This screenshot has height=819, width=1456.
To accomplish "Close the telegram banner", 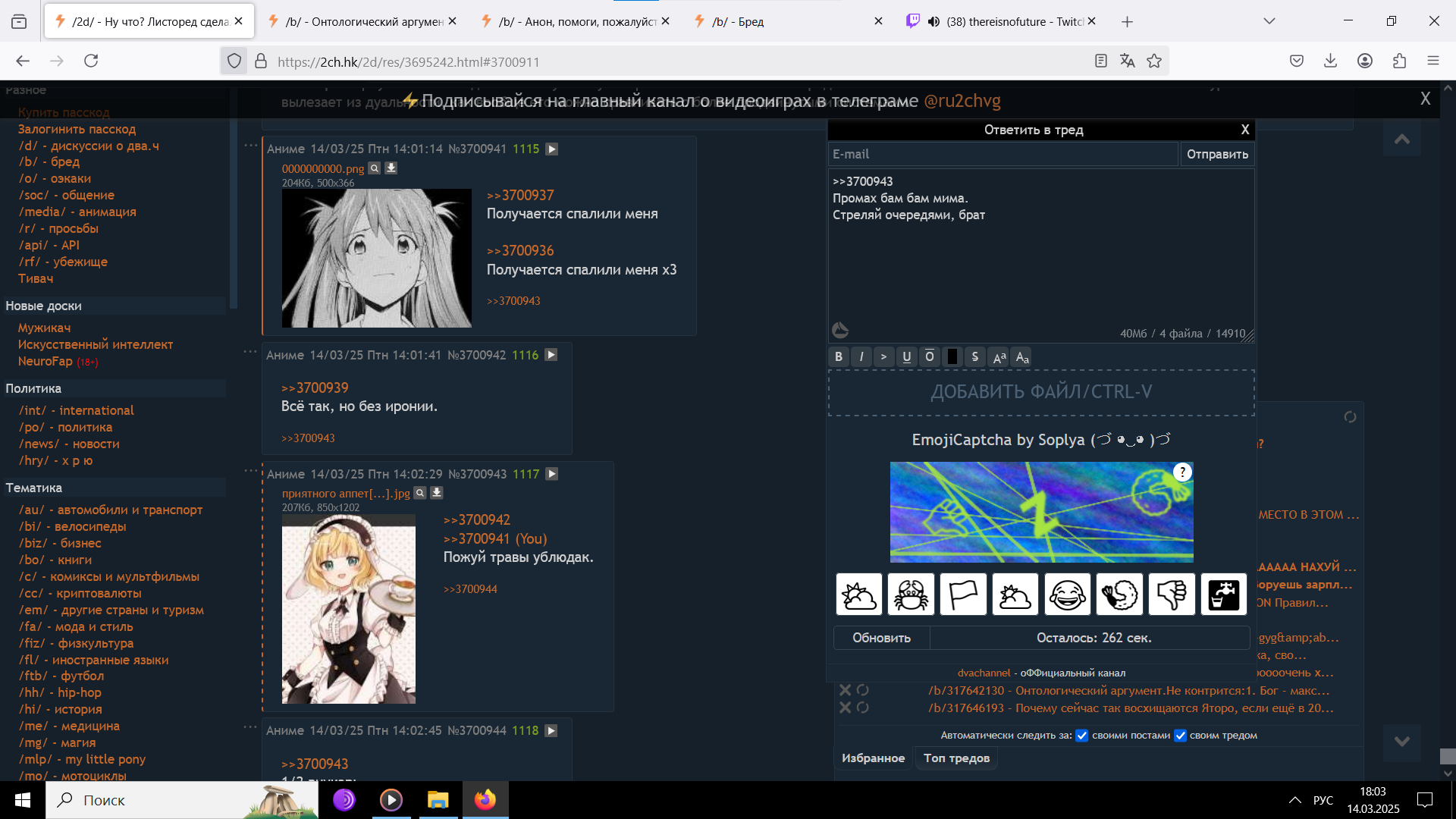I will 1425,99.
